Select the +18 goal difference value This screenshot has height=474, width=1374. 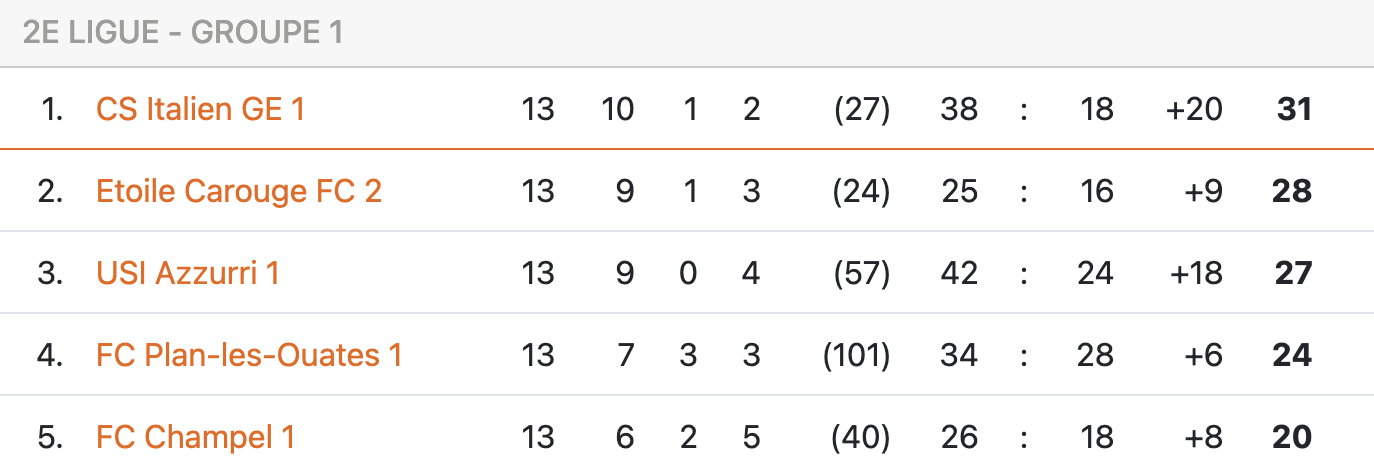point(1194,272)
